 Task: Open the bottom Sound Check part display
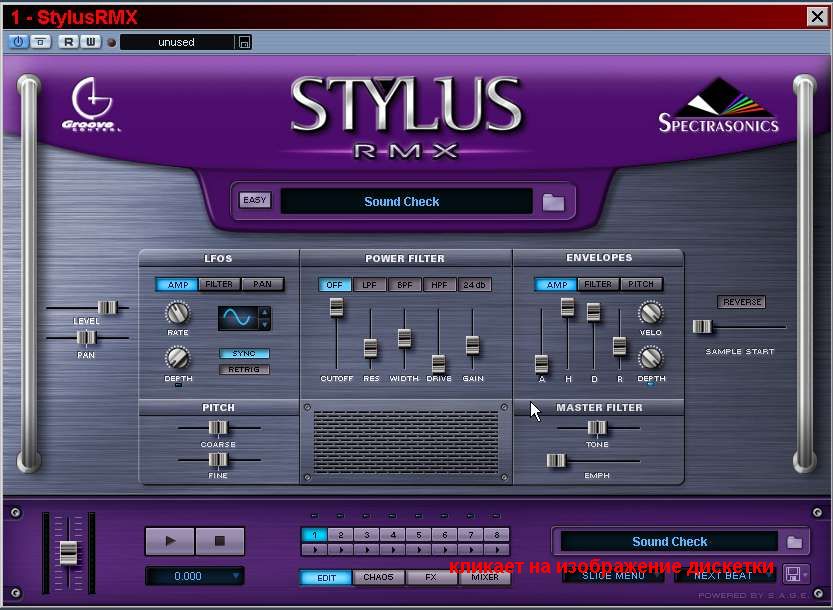669,541
